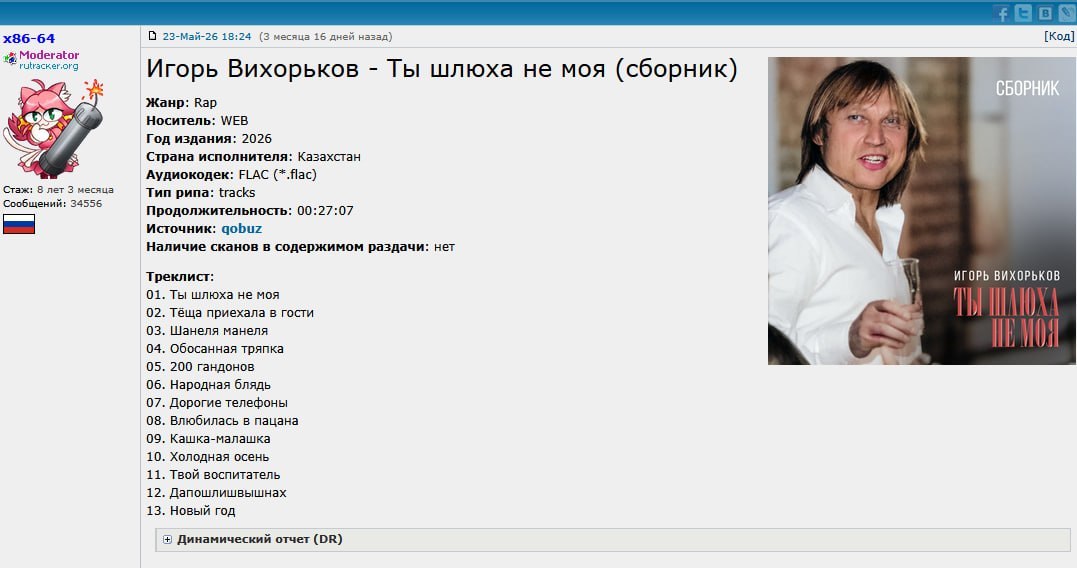
Task: Click the plus icon beside Динамический отчет
Action: click(x=167, y=539)
